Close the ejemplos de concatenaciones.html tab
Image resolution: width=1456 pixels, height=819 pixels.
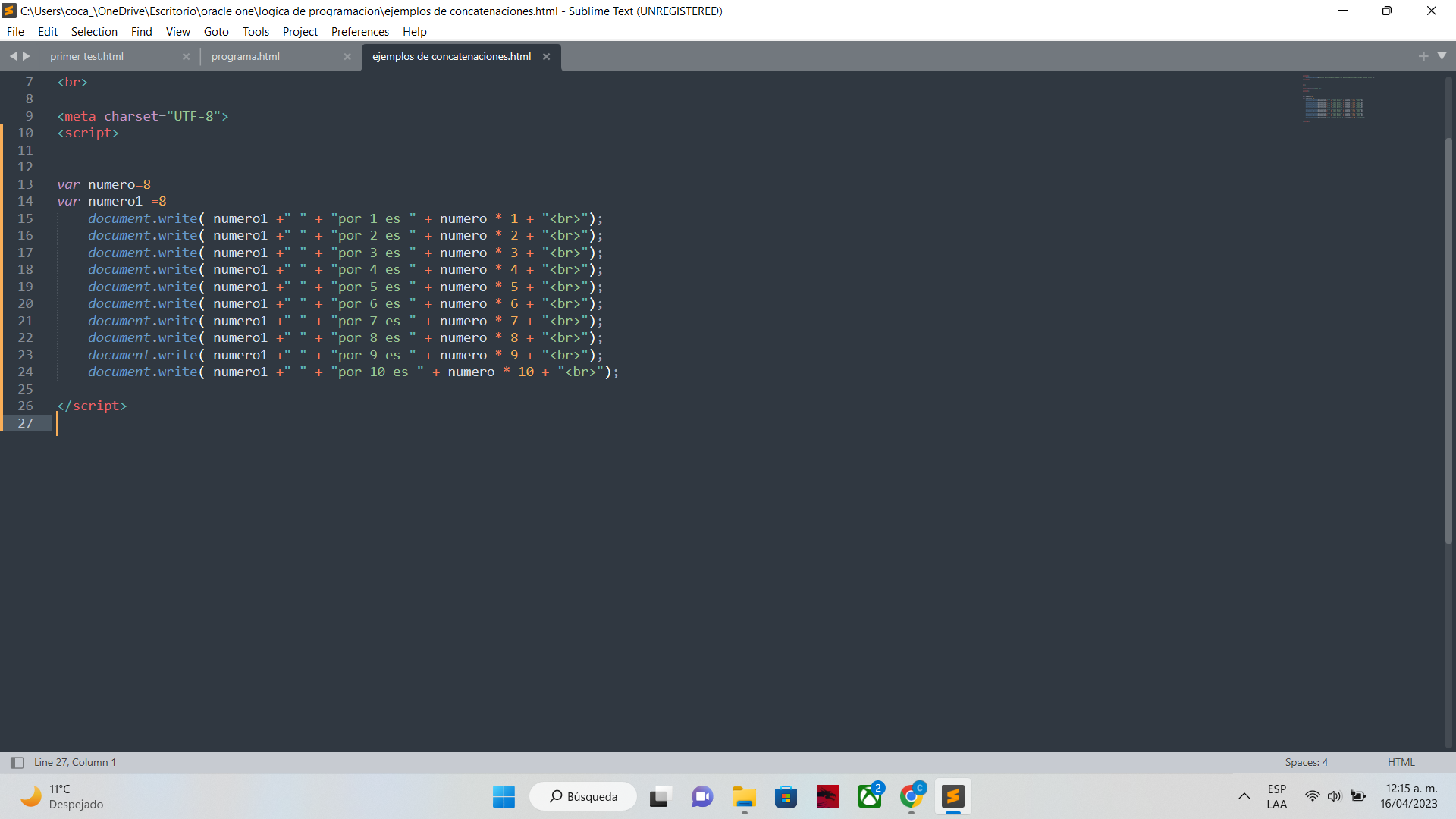pos(546,56)
